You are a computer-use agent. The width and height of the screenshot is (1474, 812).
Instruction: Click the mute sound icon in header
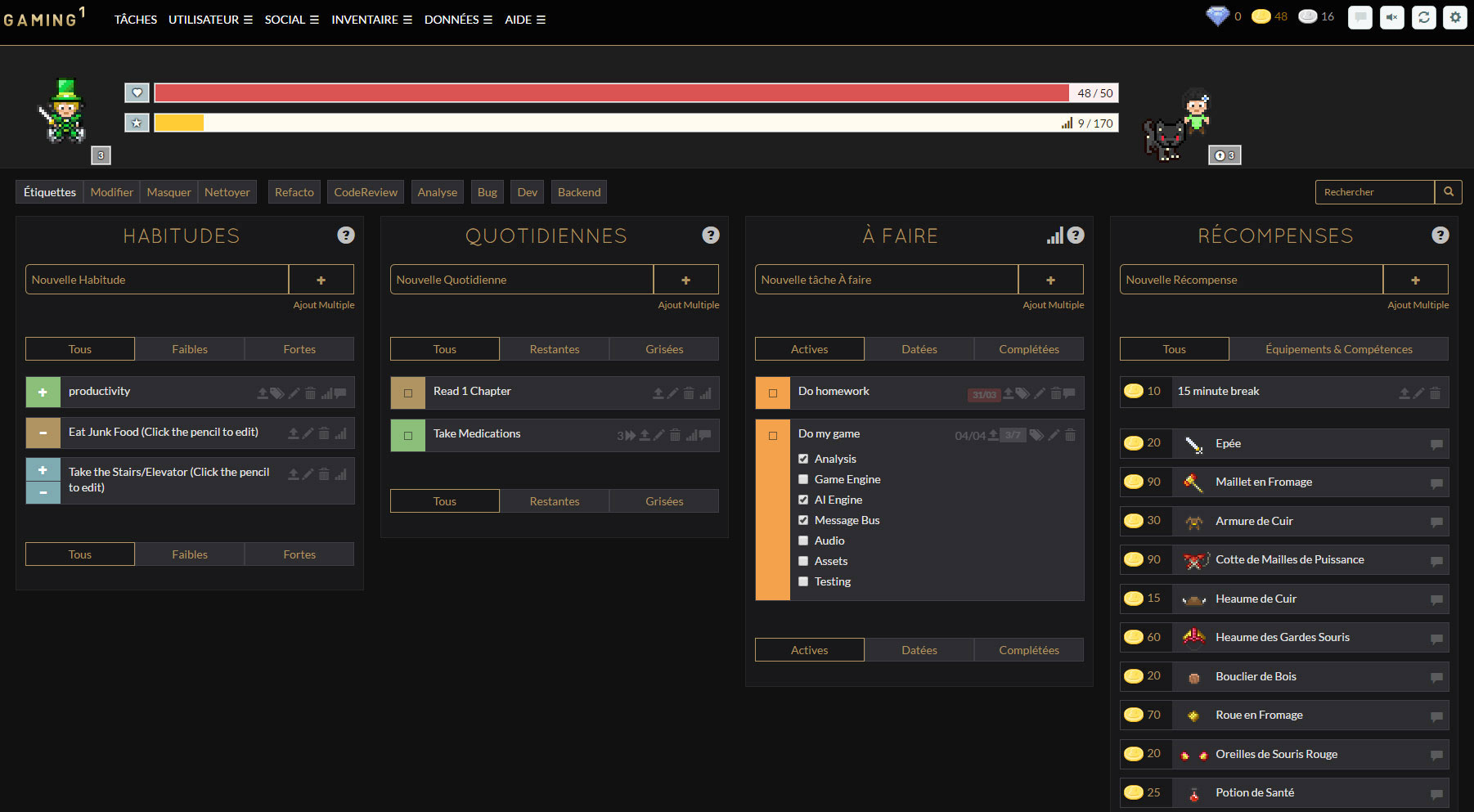pyautogui.click(x=1391, y=17)
